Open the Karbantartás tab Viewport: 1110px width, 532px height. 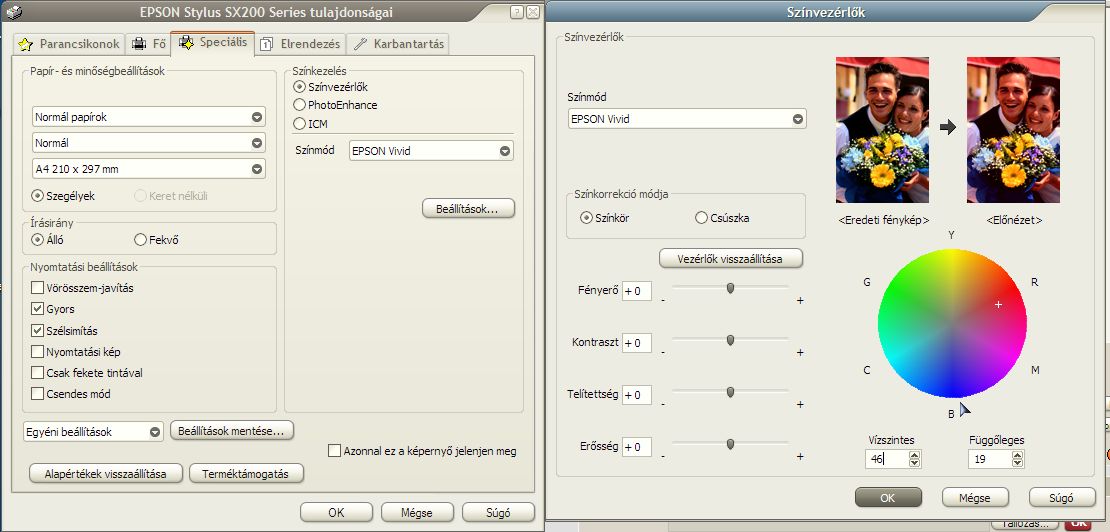399,44
